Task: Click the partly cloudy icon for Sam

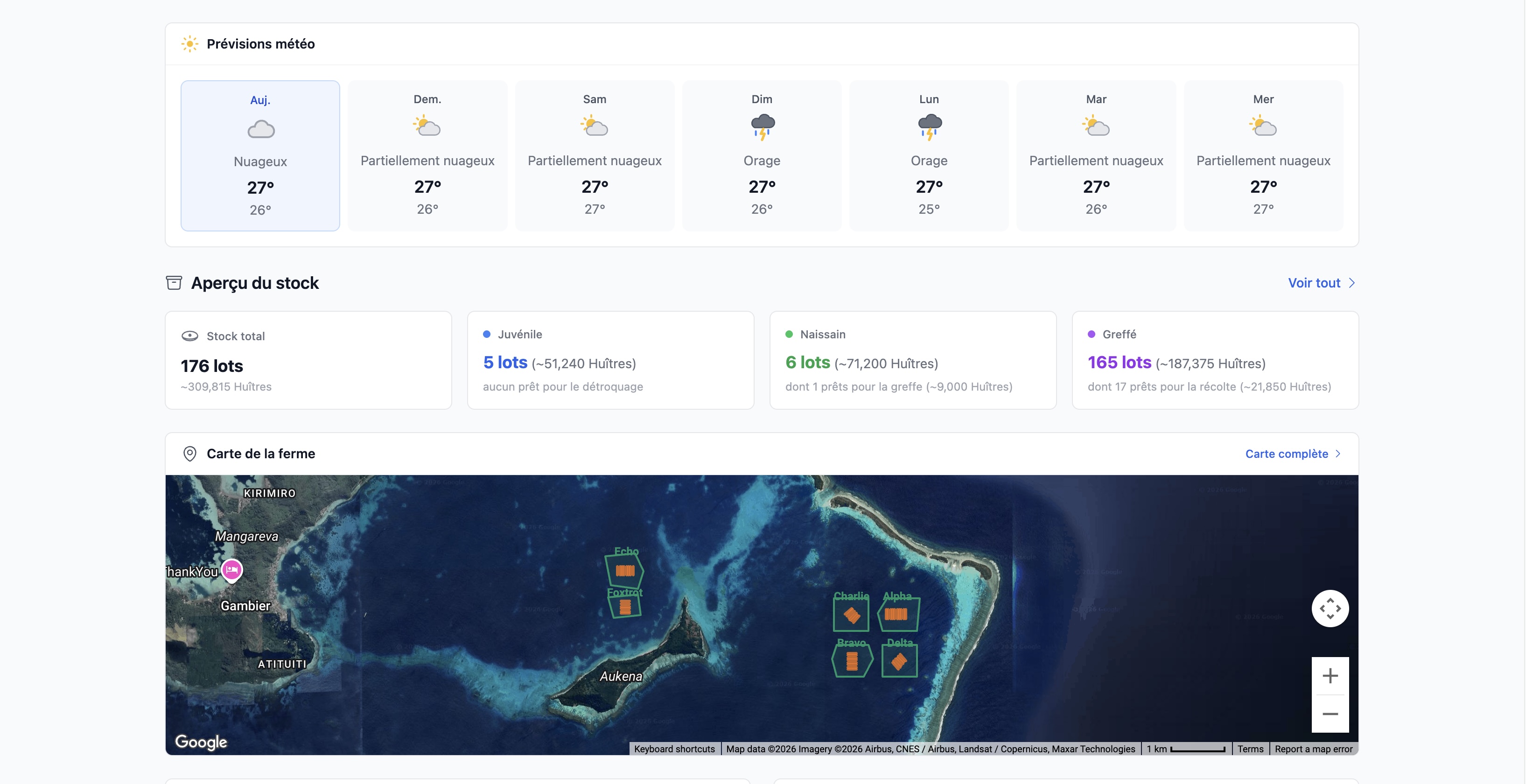Action: pyautogui.click(x=594, y=126)
